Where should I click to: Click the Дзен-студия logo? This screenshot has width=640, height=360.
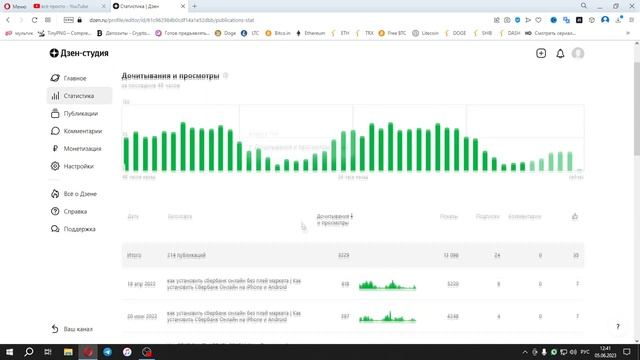tap(79, 53)
